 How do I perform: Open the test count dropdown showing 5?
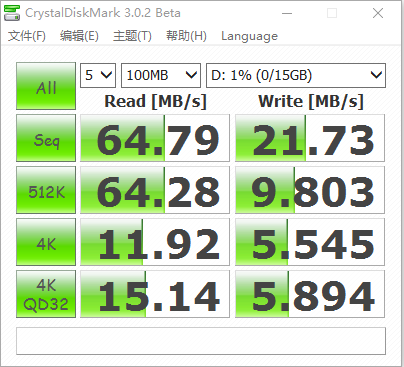click(x=98, y=75)
